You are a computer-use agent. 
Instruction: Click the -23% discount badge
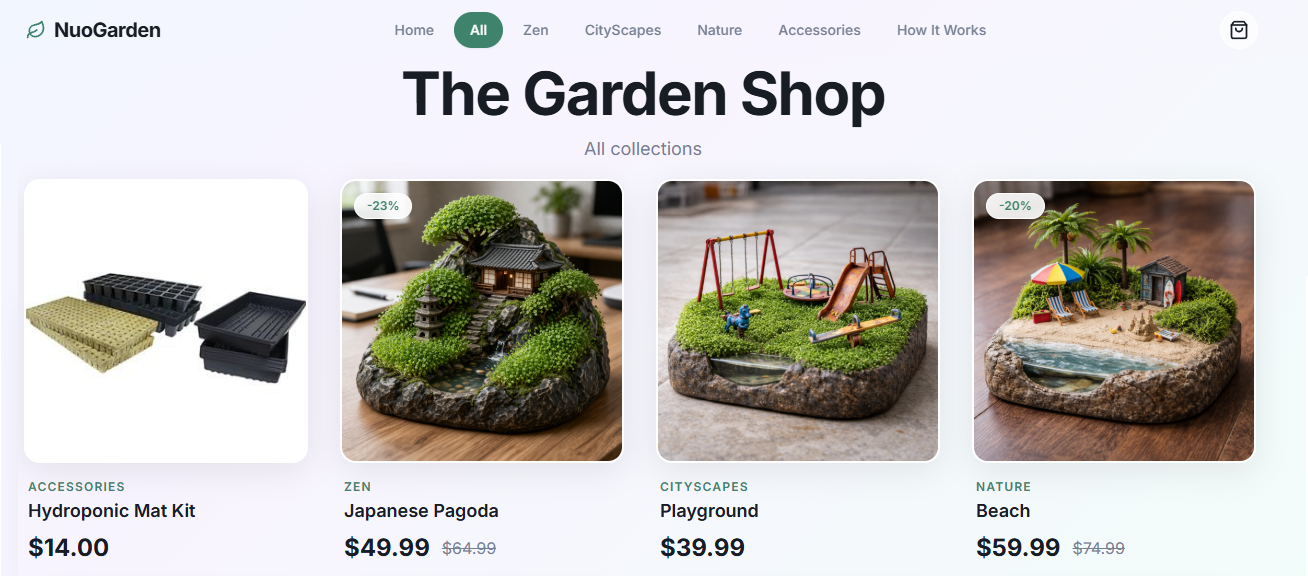[x=383, y=206]
